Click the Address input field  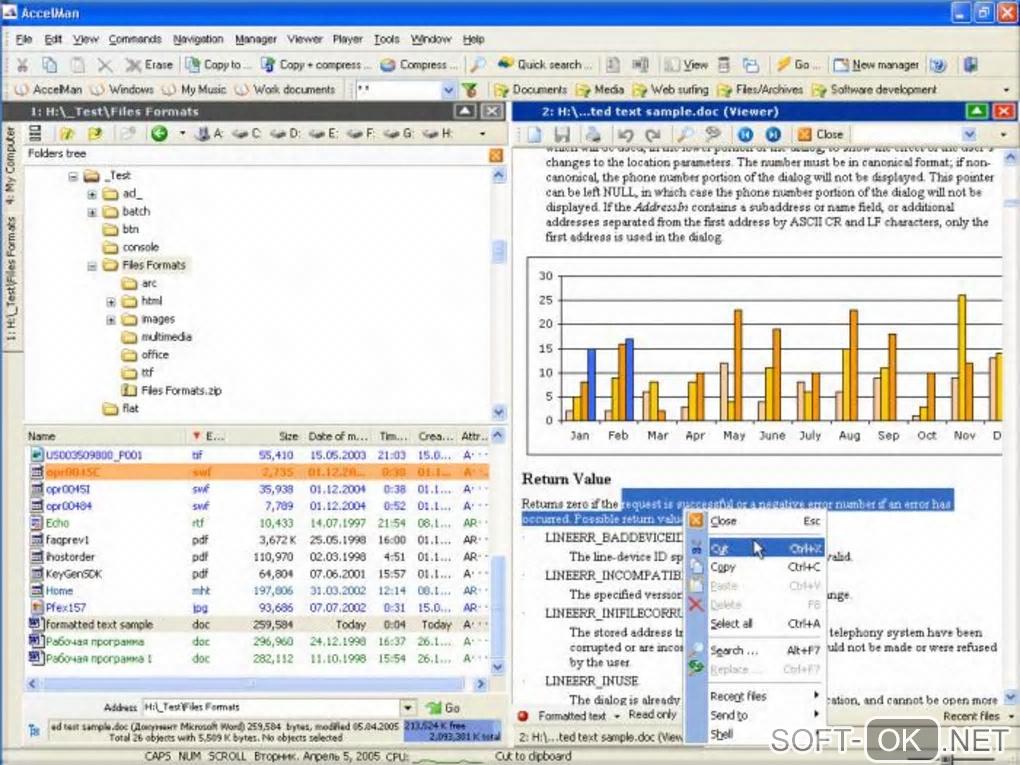271,707
